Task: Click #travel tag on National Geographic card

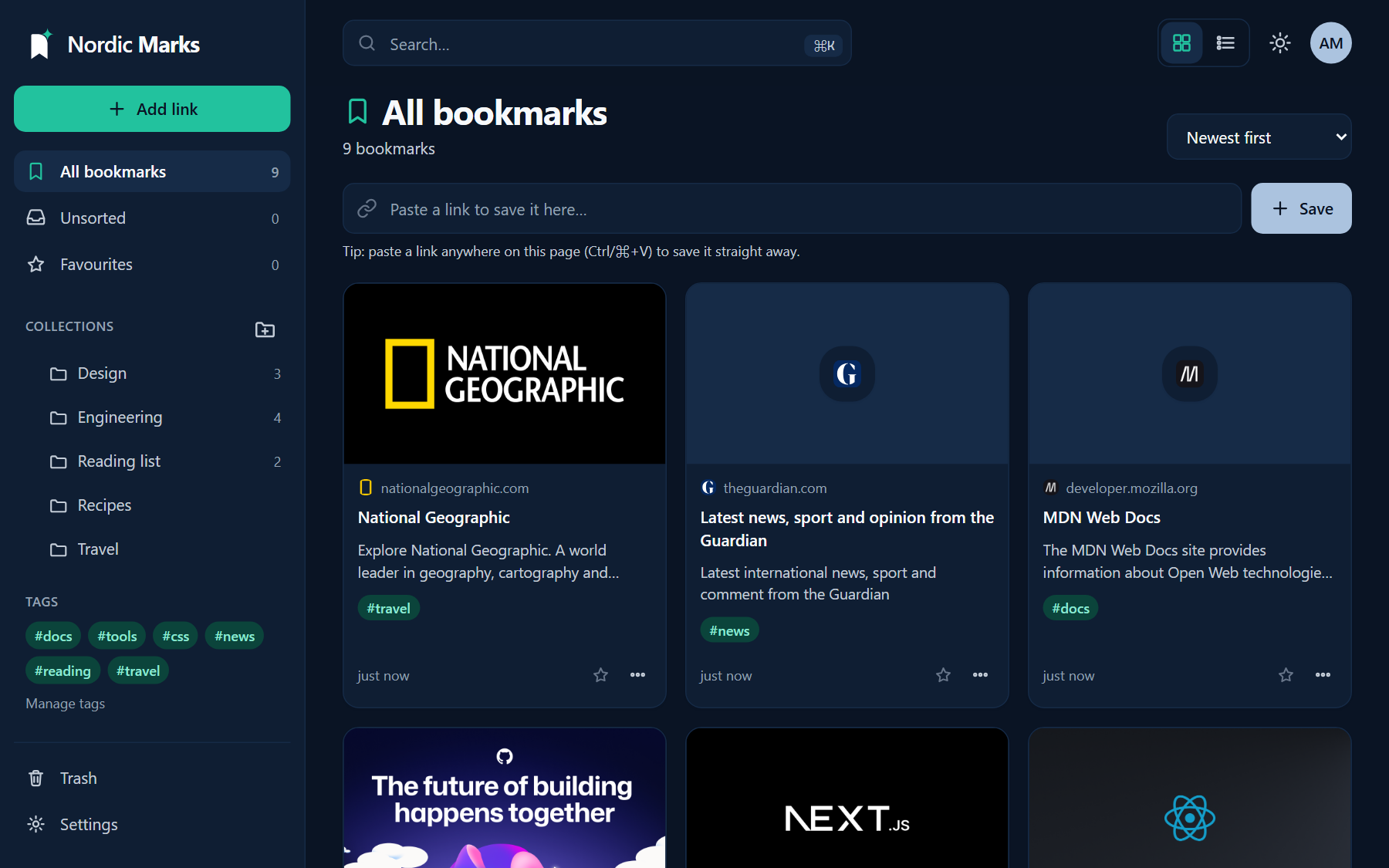Action: pos(388,608)
